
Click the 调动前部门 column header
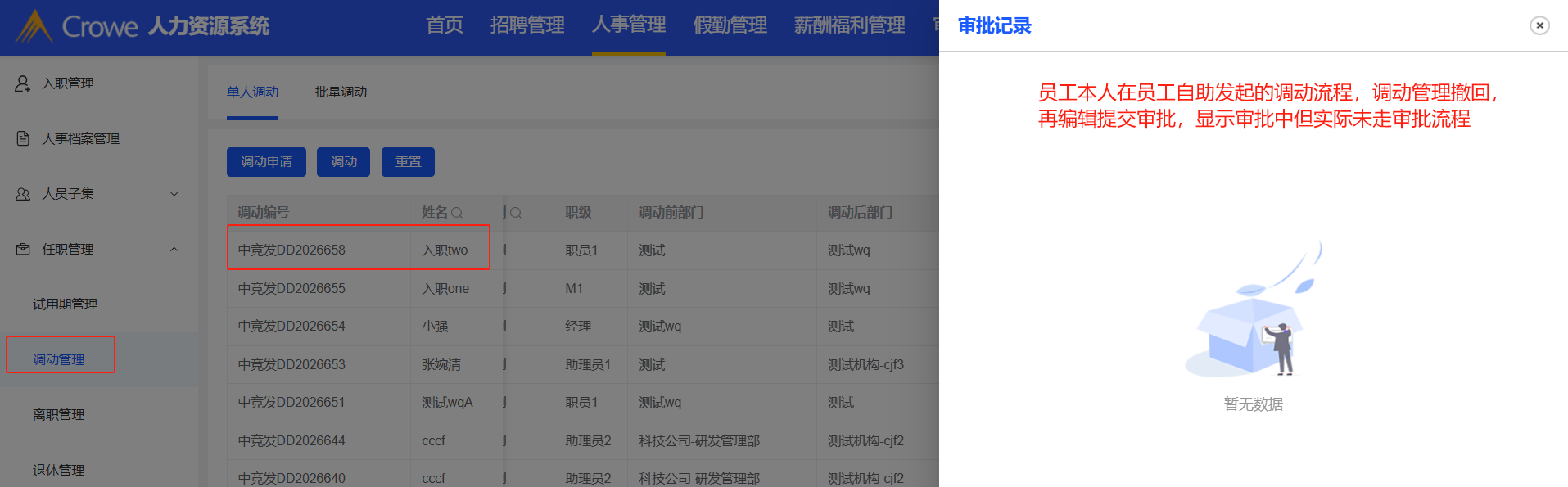pyautogui.click(x=671, y=213)
